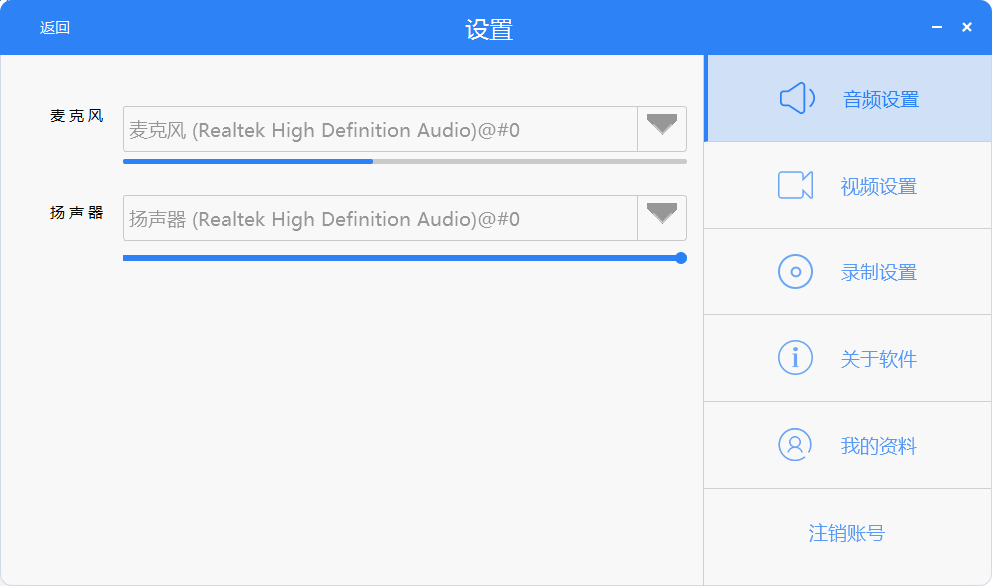Click the speaker volume slider handle
The image size is (992, 586).
click(681, 258)
